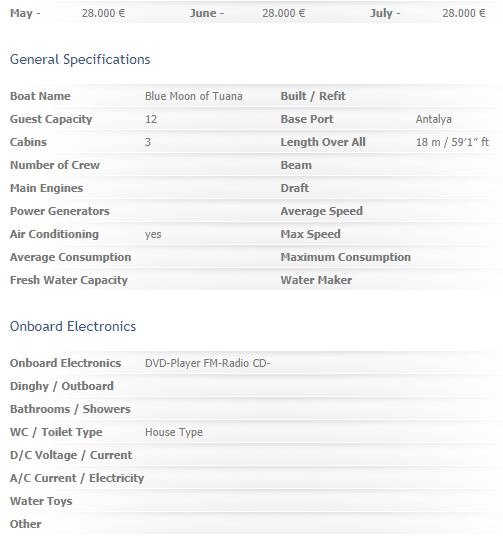Click the General Specifications heading
503x541 pixels.
[80, 60]
